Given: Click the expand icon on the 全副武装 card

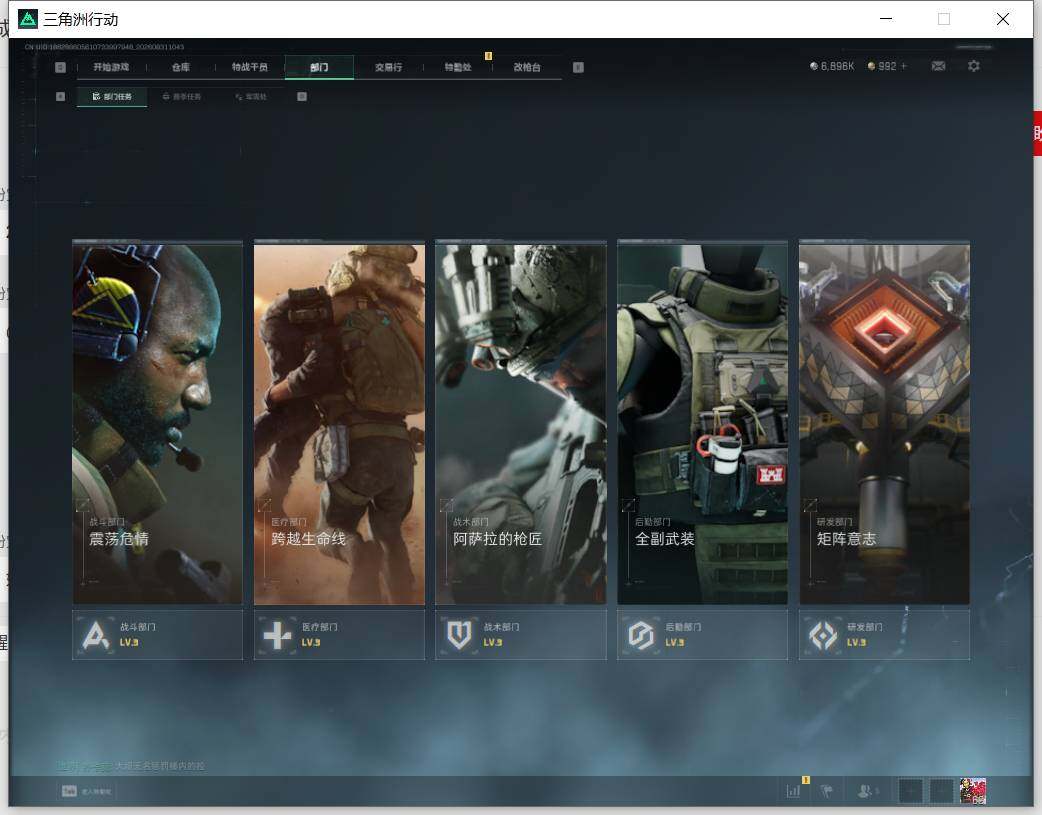Looking at the screenshot, I should point(628,505).
